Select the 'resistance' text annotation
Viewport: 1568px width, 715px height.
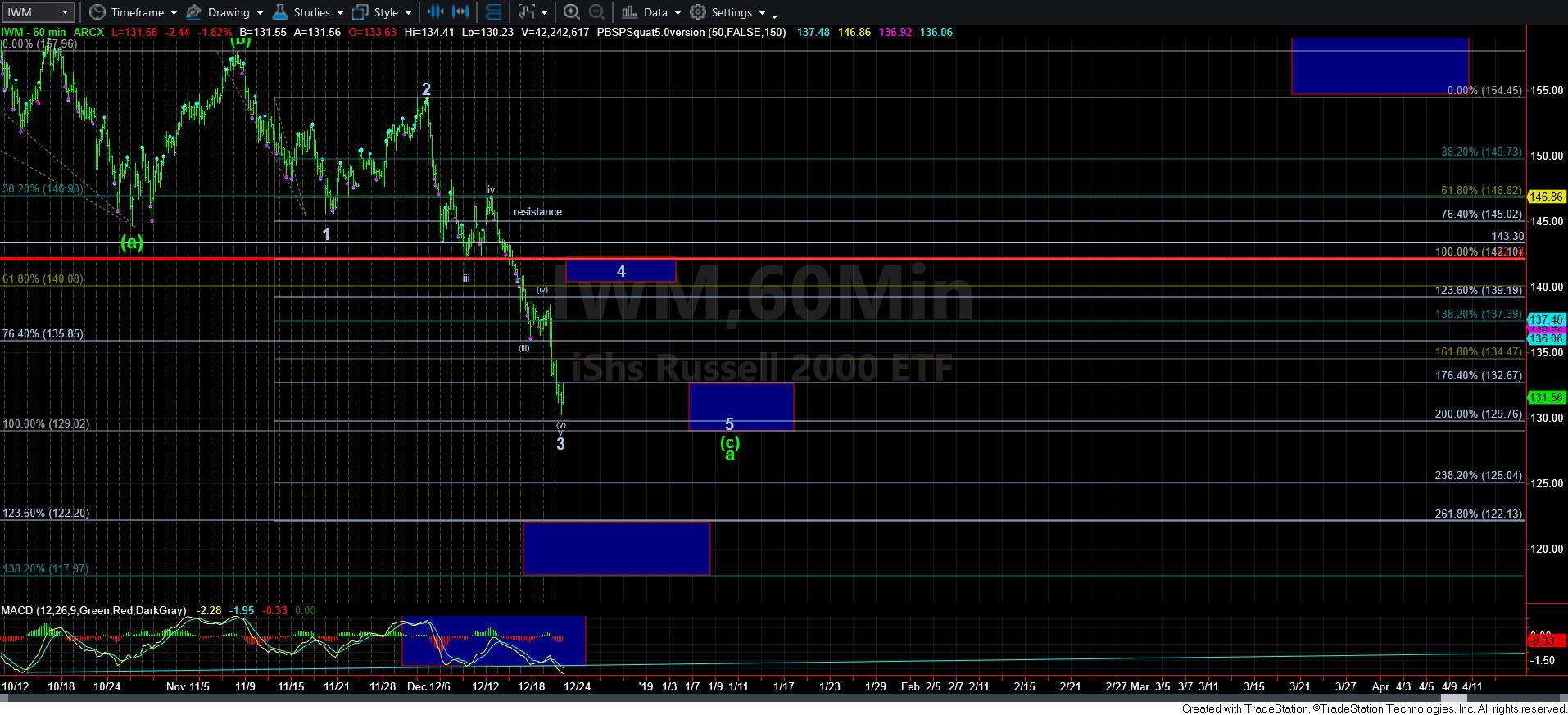537,211
